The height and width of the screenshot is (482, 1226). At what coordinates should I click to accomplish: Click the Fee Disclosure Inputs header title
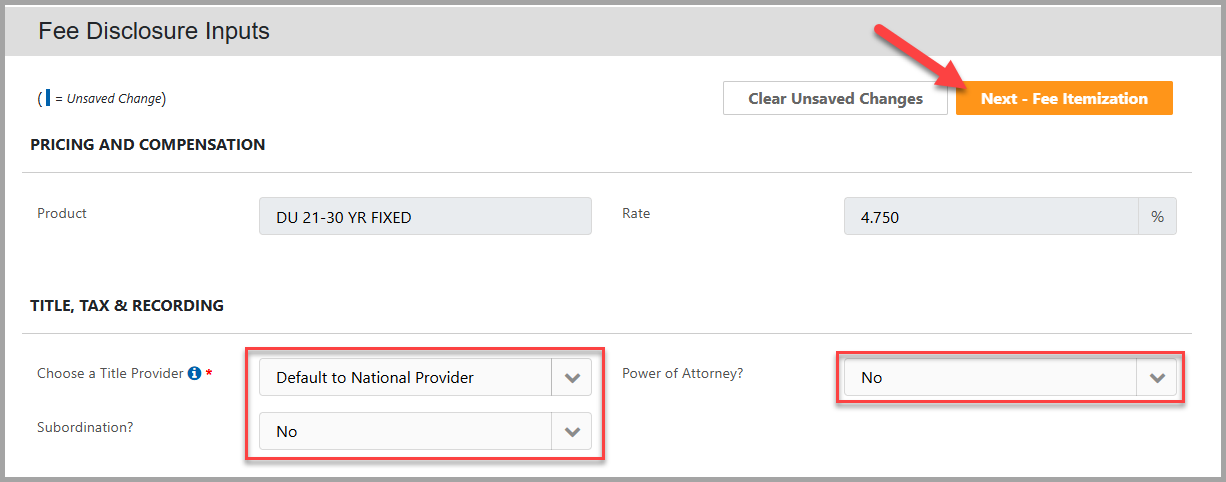pyautogui.click(x=154, y=31)
